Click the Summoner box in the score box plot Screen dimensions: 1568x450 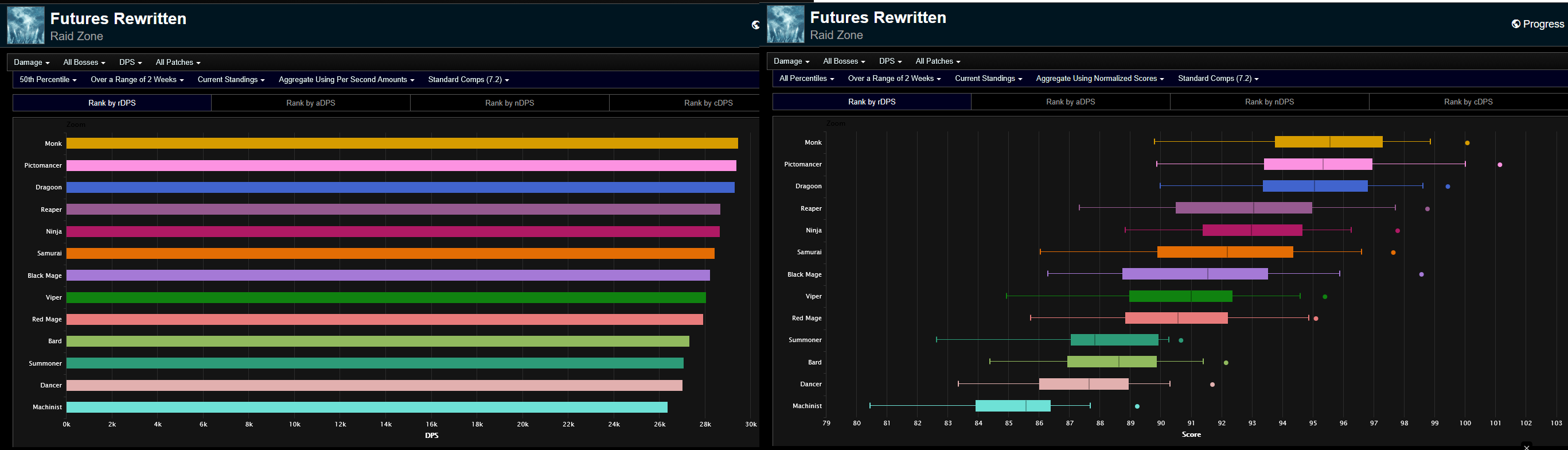click(x=1114, y=340)
